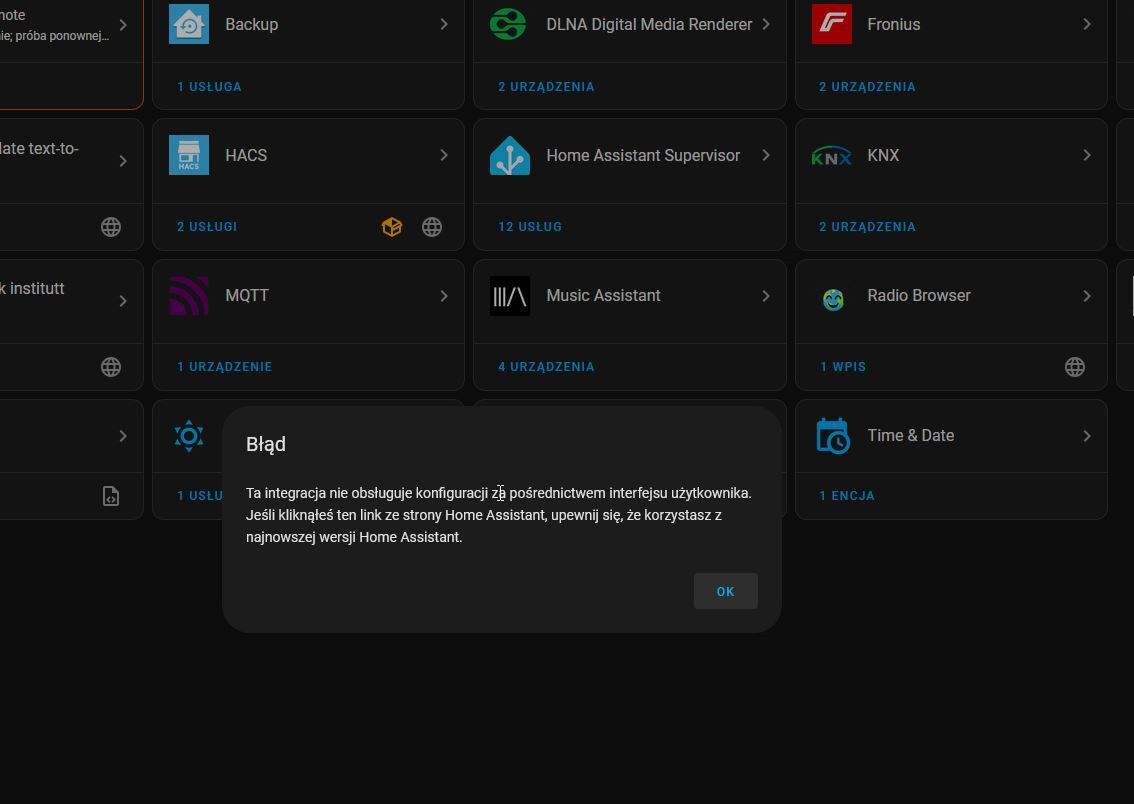Open the 12 USŁUG link for Supervisor
Screen dimensions: 1134x804
530,226
